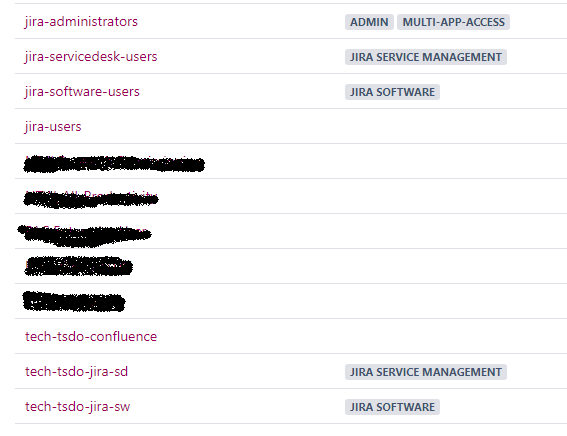Image resolution: width=567 pixels, height=436 pixels.
Task: Click JIRA SERVICE MANAGEMENT badge for jira-servicedesk-users
Action: click(426, 57)
